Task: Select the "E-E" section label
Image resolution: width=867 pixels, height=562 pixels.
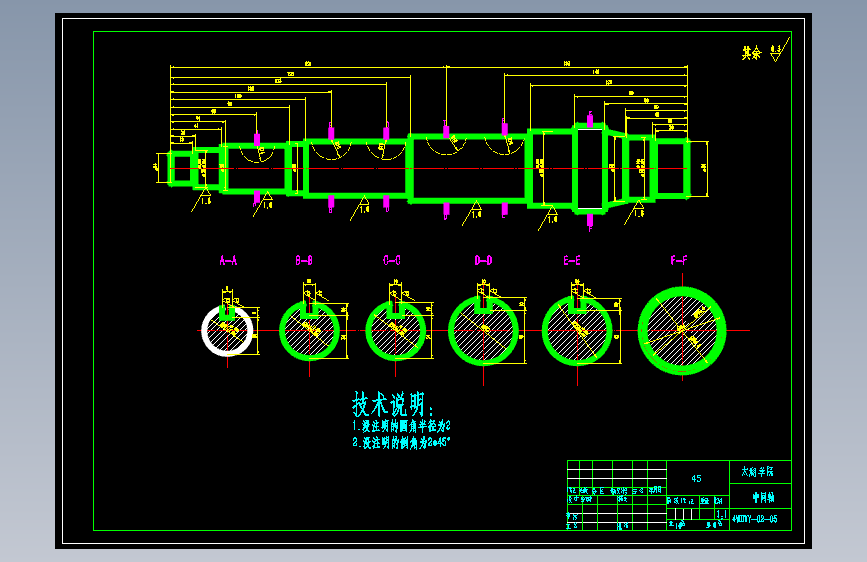Action: coord(572,261)
